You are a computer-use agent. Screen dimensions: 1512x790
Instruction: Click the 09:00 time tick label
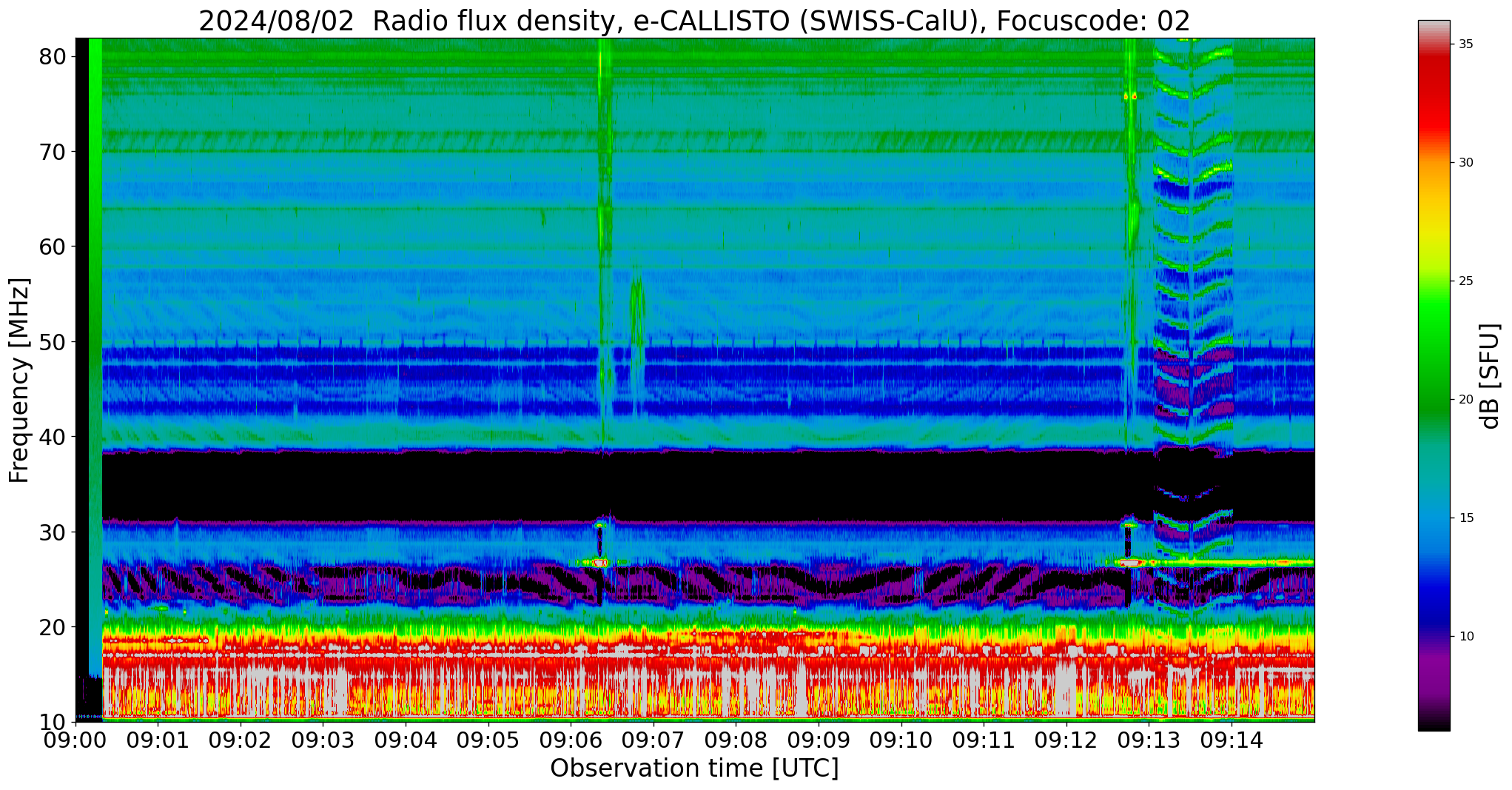coord(75,741)
